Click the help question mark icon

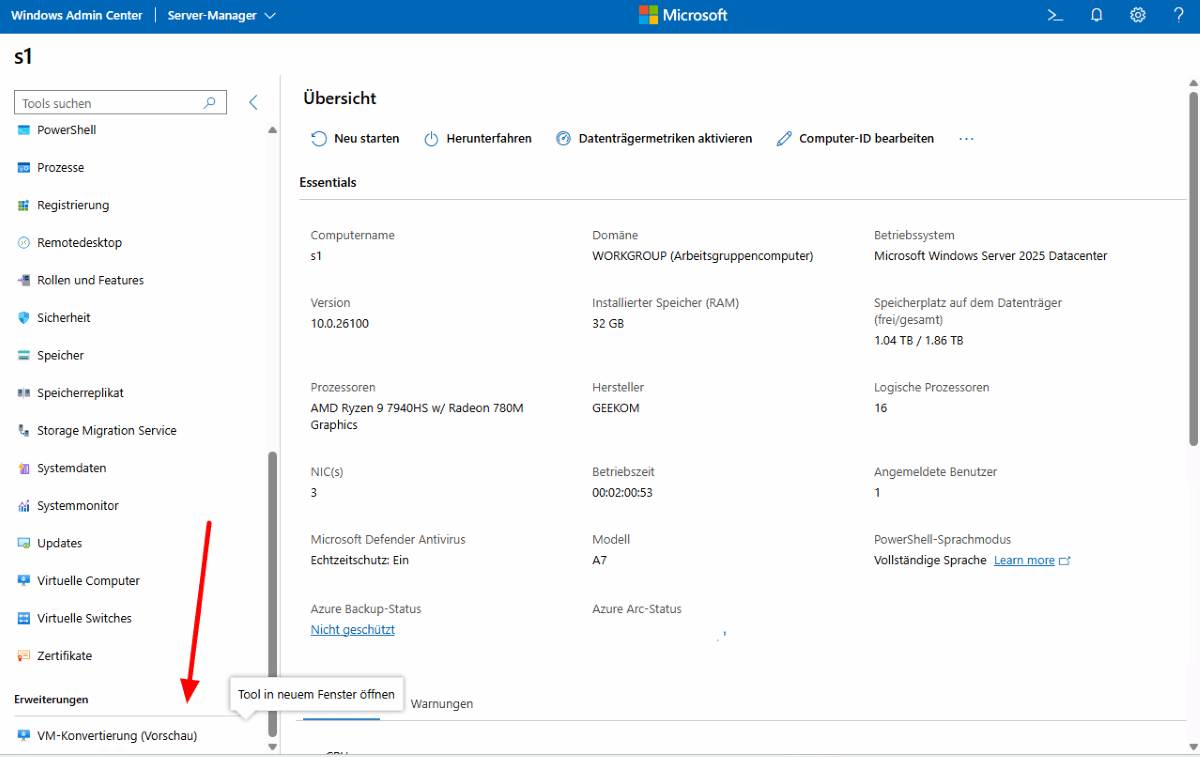point(1178,15)
